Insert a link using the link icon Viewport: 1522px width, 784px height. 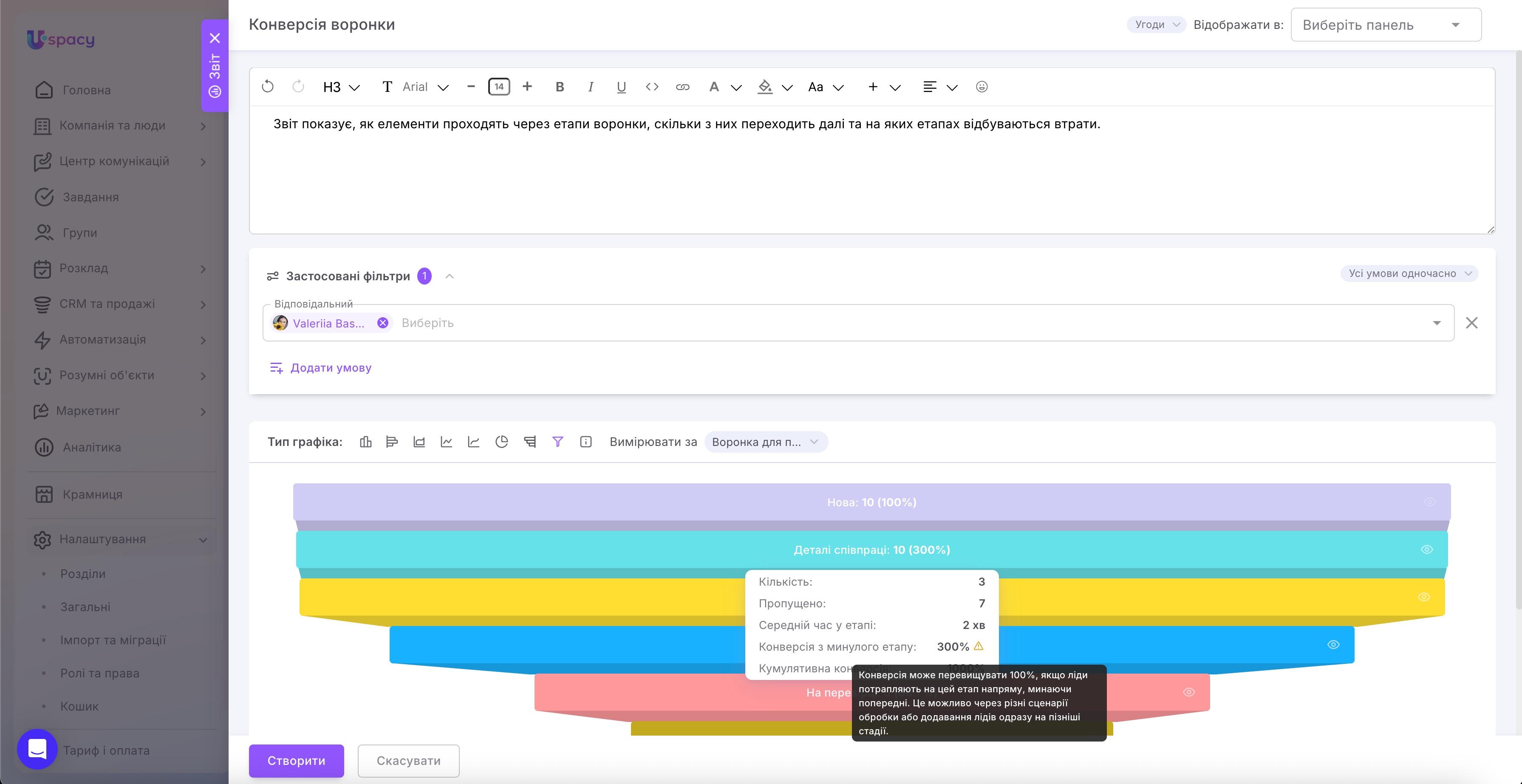click(x=682, y=87)
